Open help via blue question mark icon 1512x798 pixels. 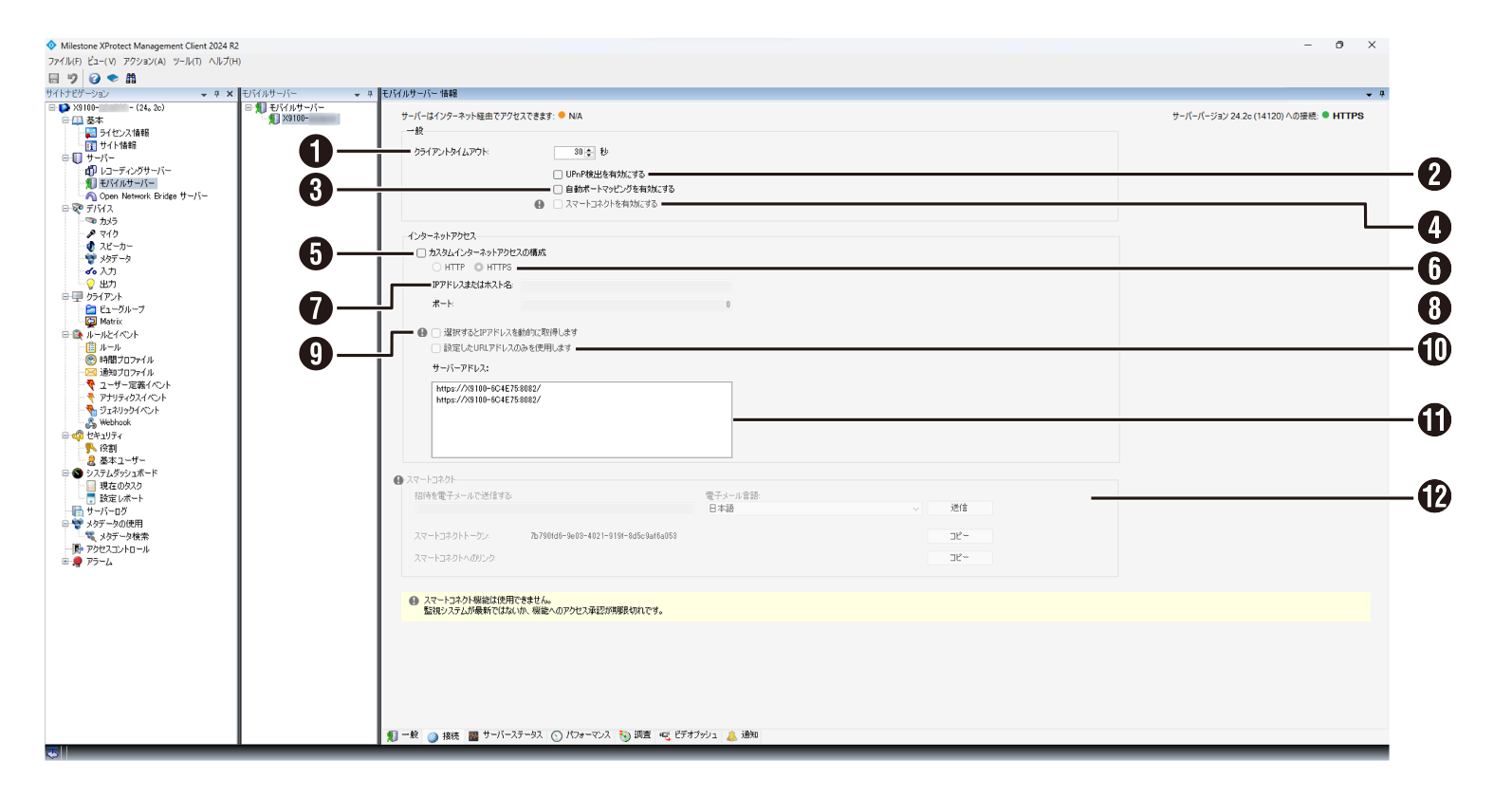coord(94,79)
